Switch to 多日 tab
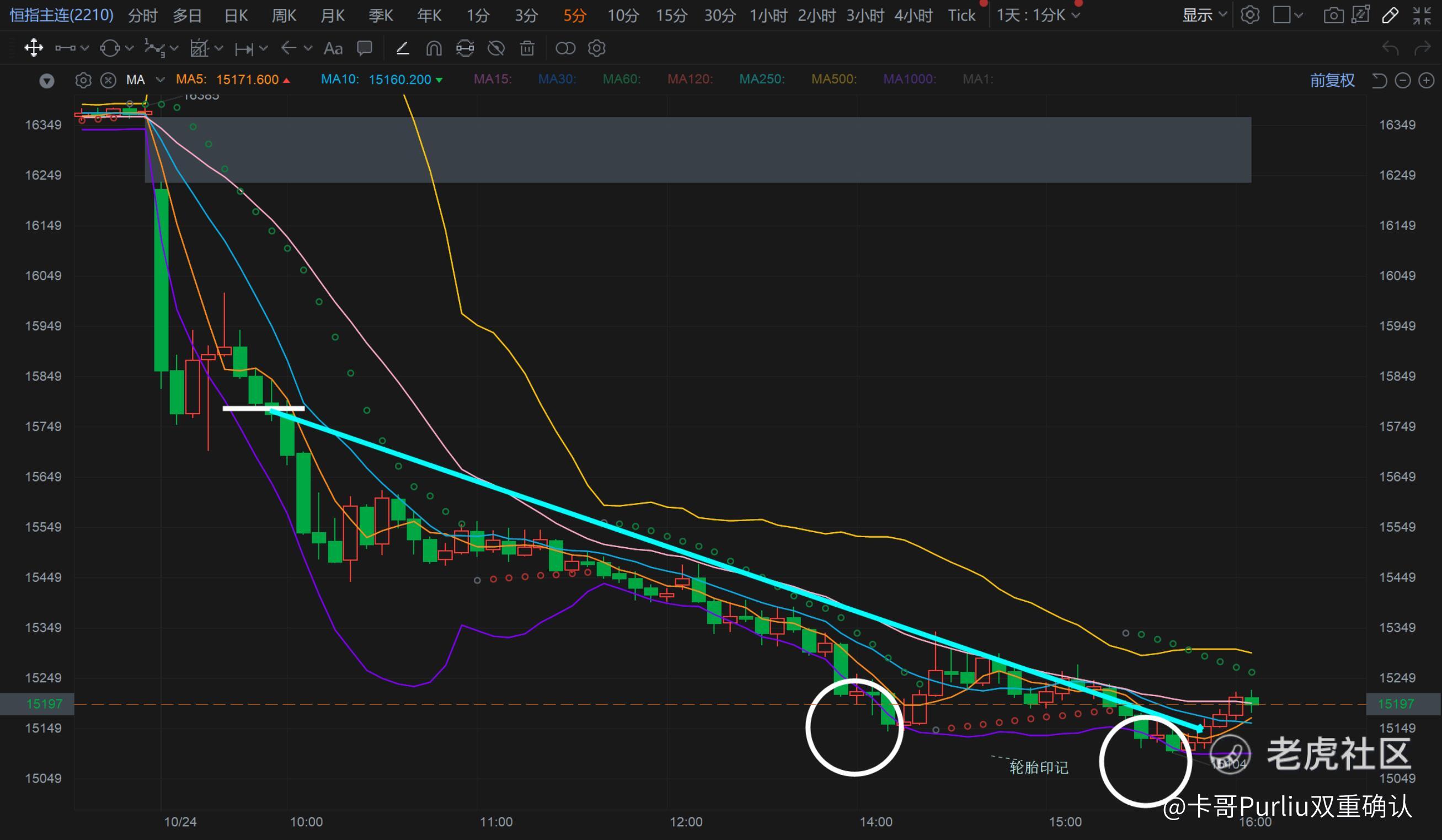Image resolution: width=1442 pixels, height=840 pixels. 188,15
